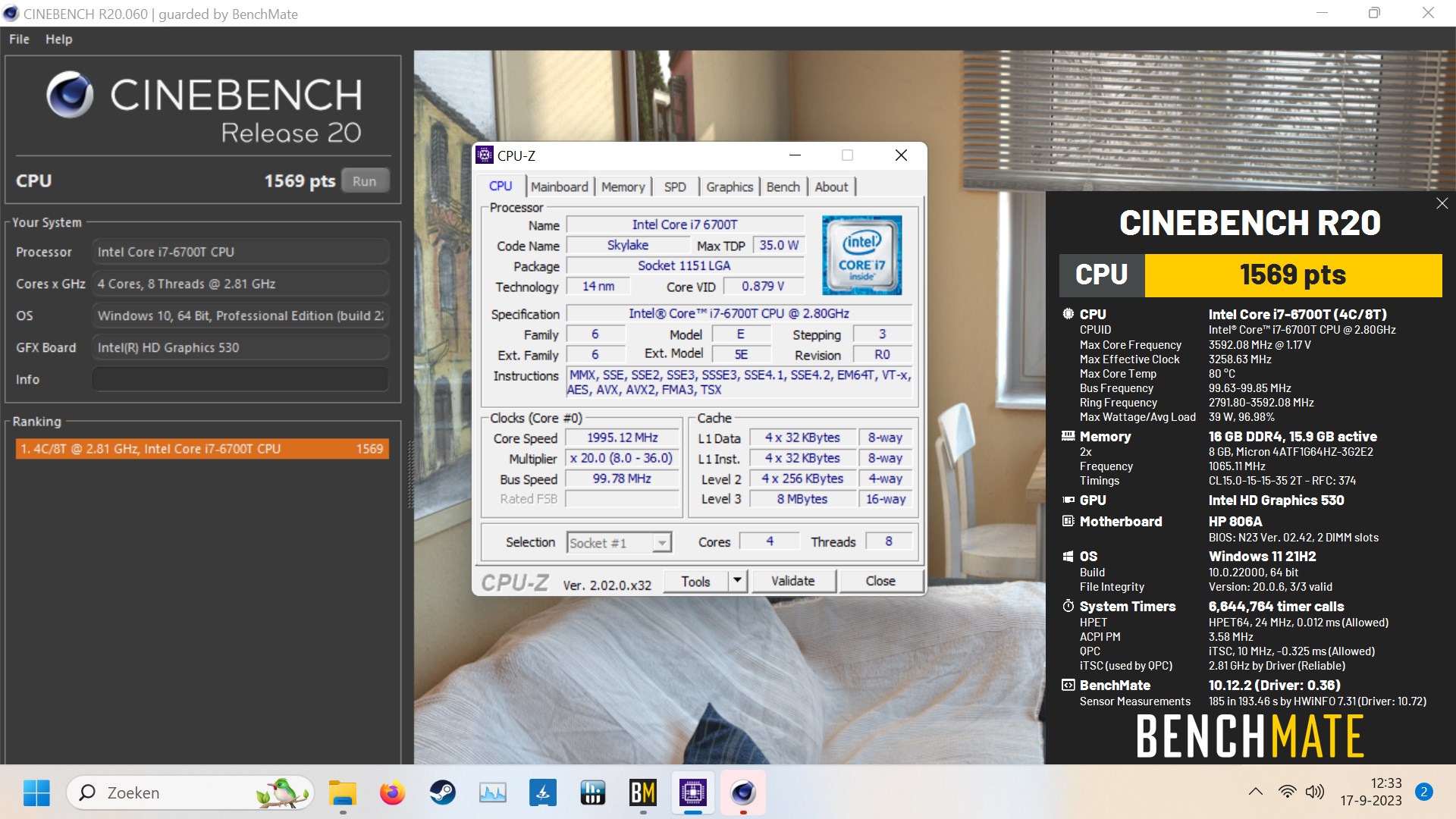Click the Level 3 cache value 8 MBytes
This screenshot has width=1456, height=819.
(802, 499)
